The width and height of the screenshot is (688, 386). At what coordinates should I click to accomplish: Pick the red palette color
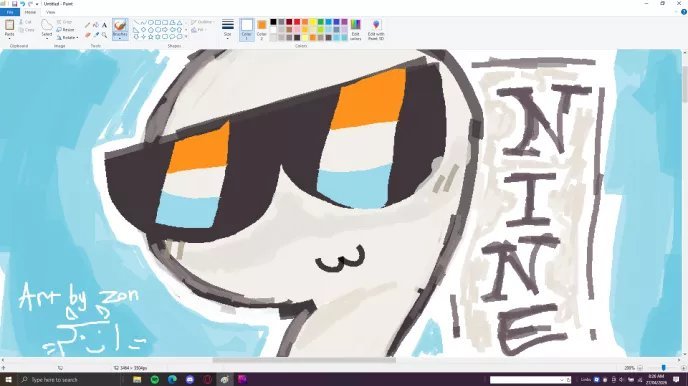pos(297,22)
